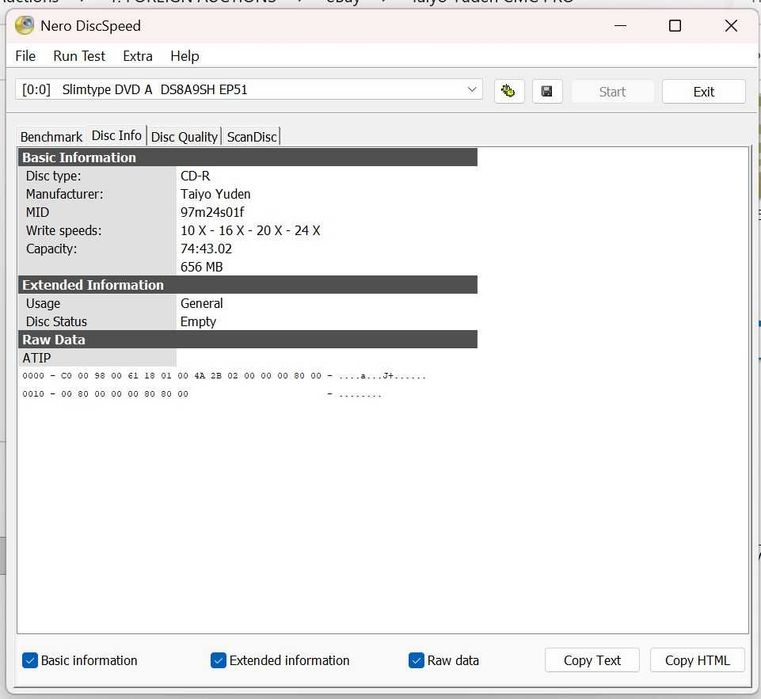Click the write speeds value 10 X - 16 X
761x699 pixels.
(x=250, y=231)
